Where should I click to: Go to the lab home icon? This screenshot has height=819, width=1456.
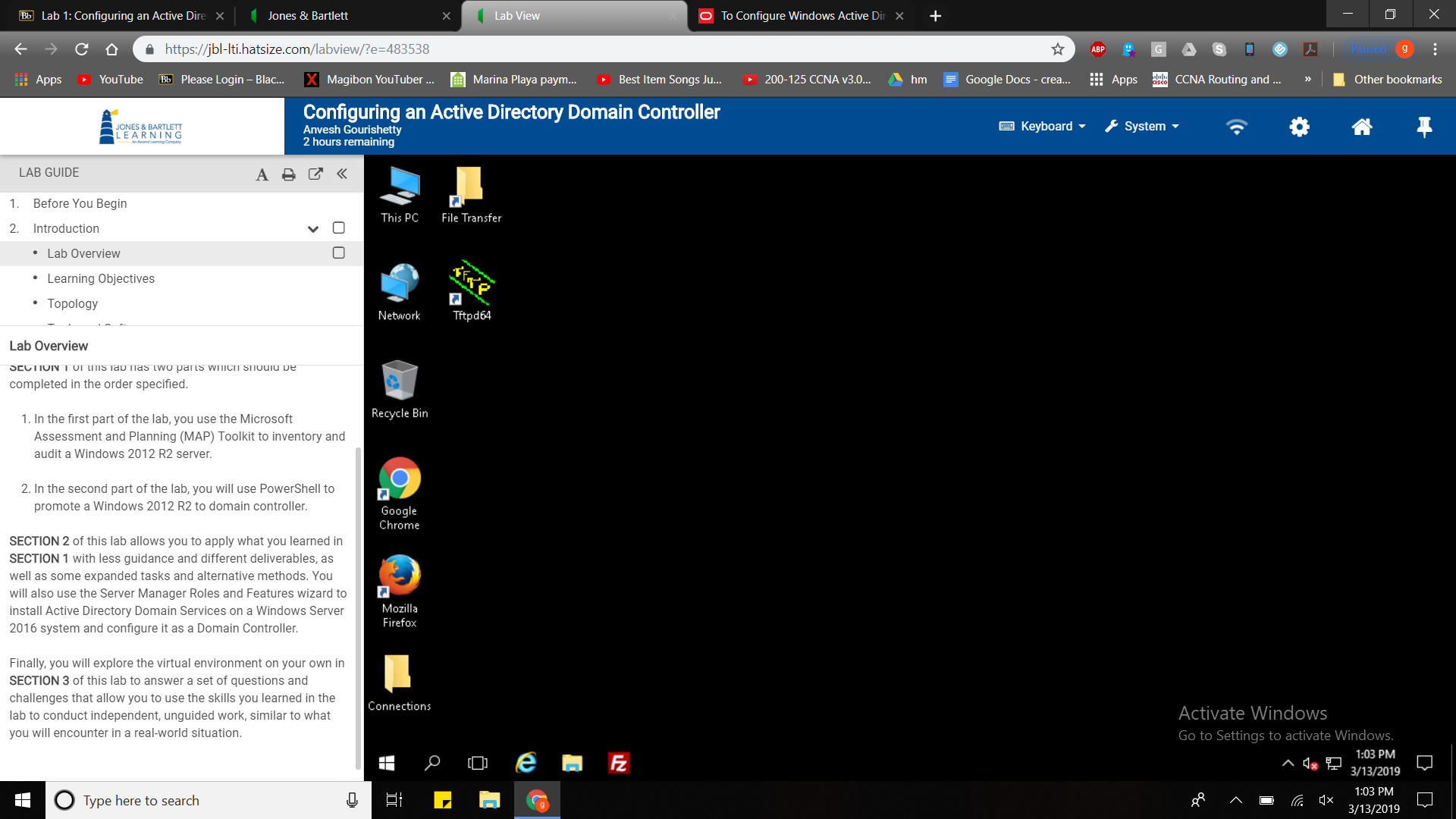[1362, 127]
